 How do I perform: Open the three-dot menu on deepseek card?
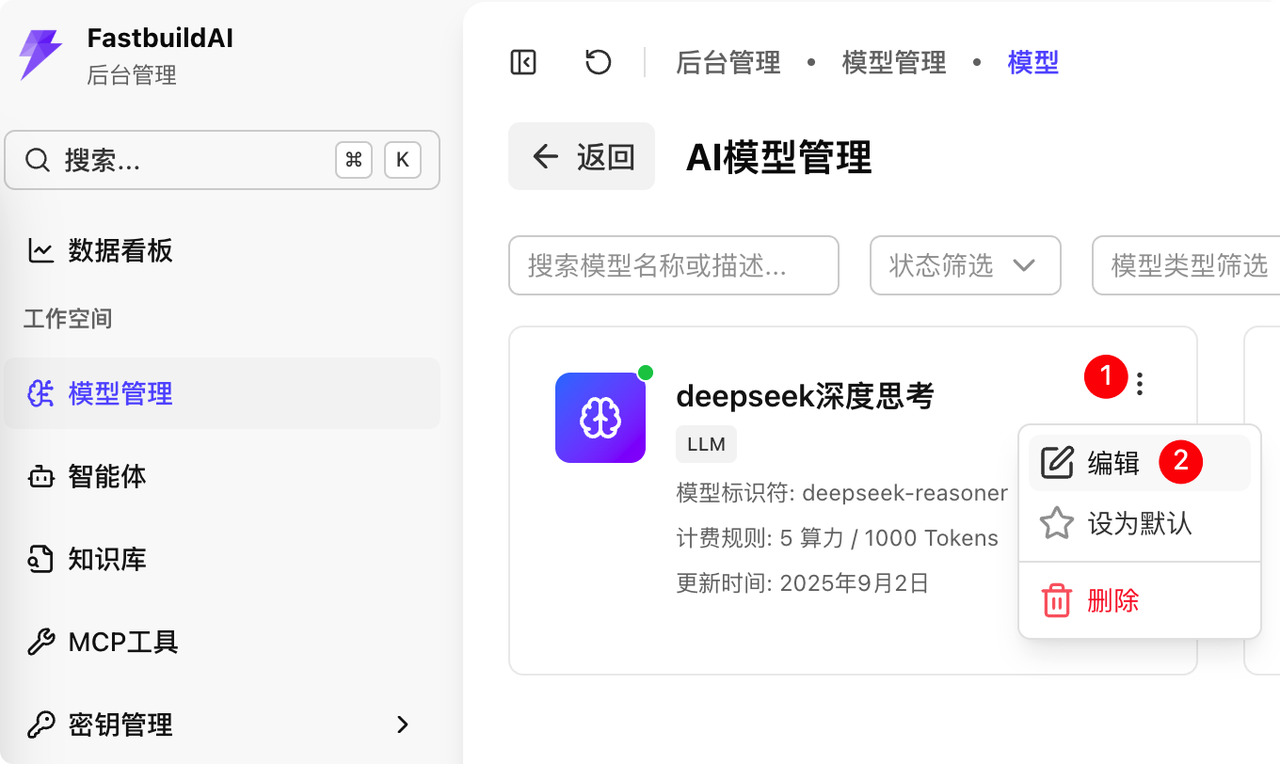tap(1139, 383)
